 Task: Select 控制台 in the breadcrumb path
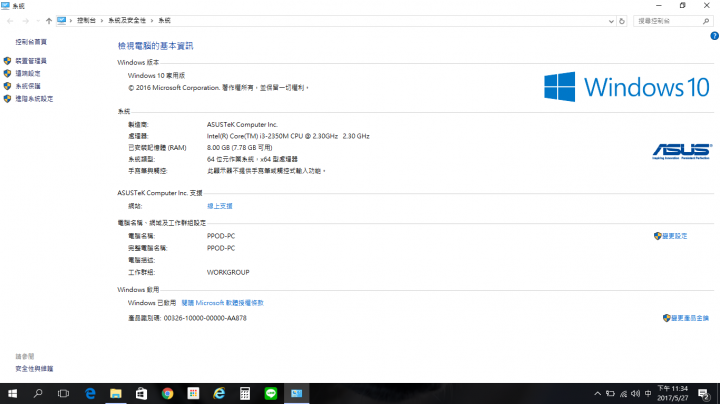[x=86, y=21]
